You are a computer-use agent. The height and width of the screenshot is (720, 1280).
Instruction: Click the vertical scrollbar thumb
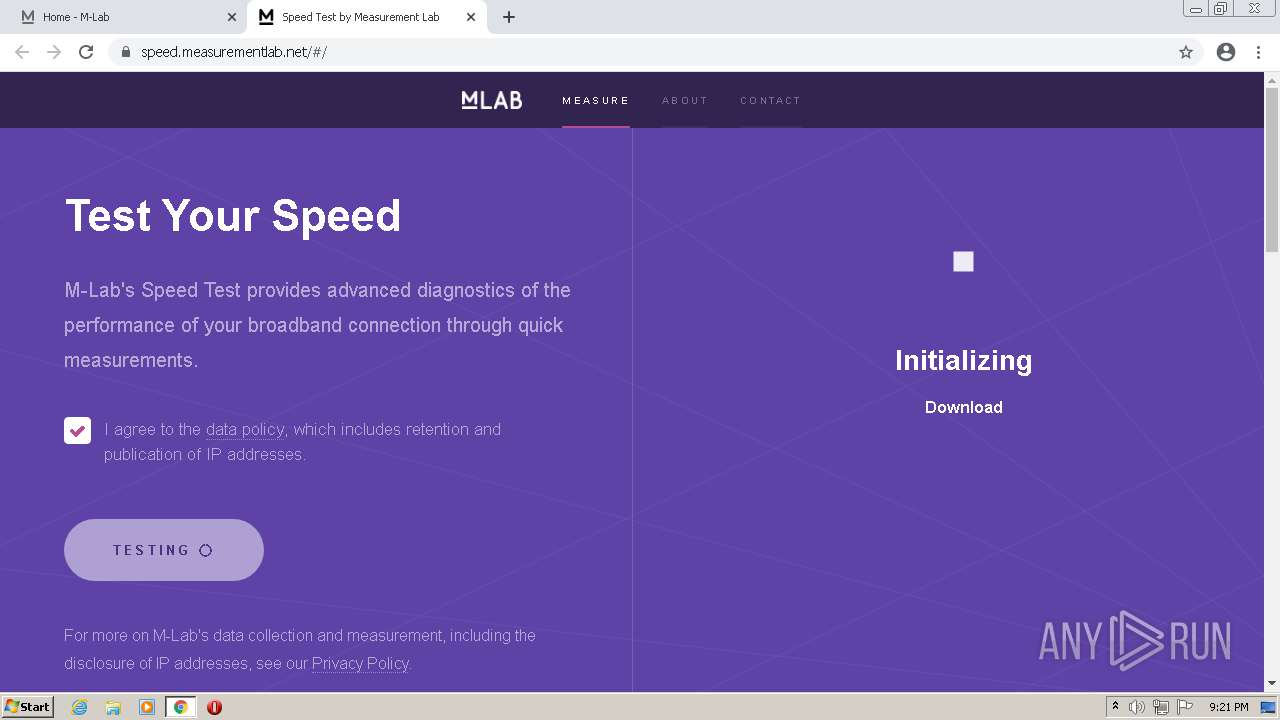[x=1272, y=170]
